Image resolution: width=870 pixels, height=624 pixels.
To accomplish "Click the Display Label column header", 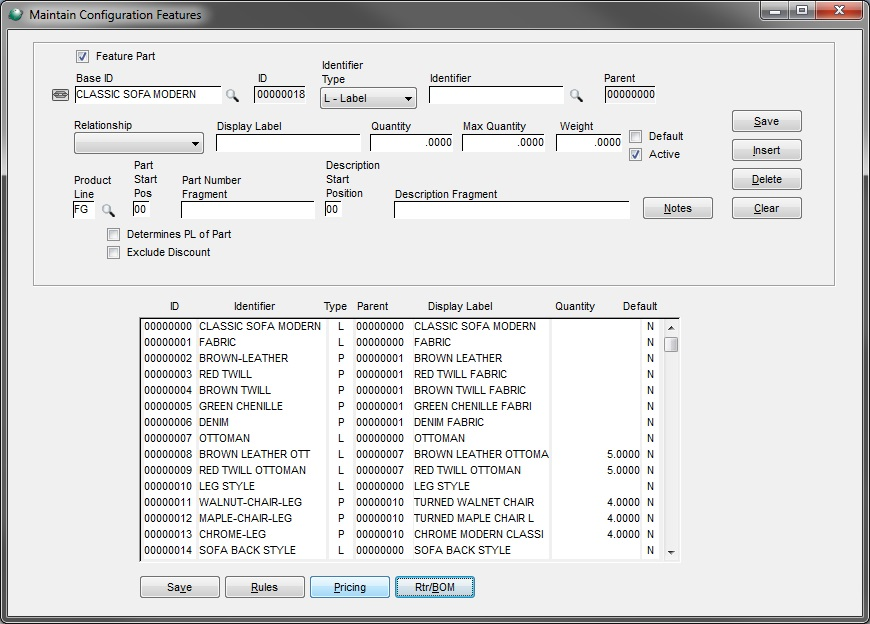I will (x=460, y=306).
